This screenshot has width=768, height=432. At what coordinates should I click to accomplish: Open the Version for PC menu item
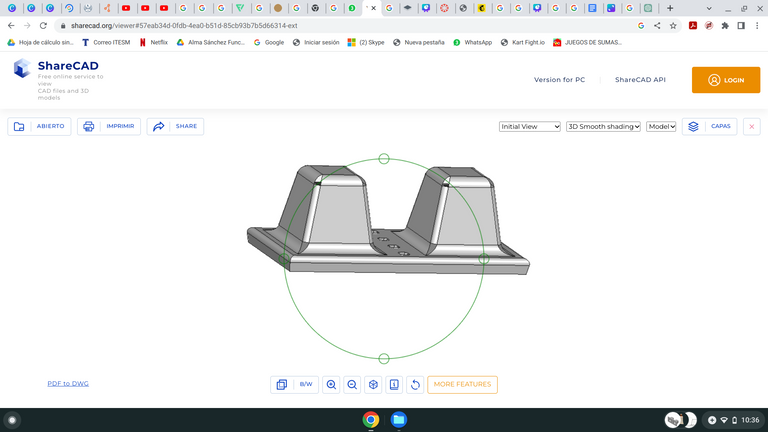tap(559, 80)
